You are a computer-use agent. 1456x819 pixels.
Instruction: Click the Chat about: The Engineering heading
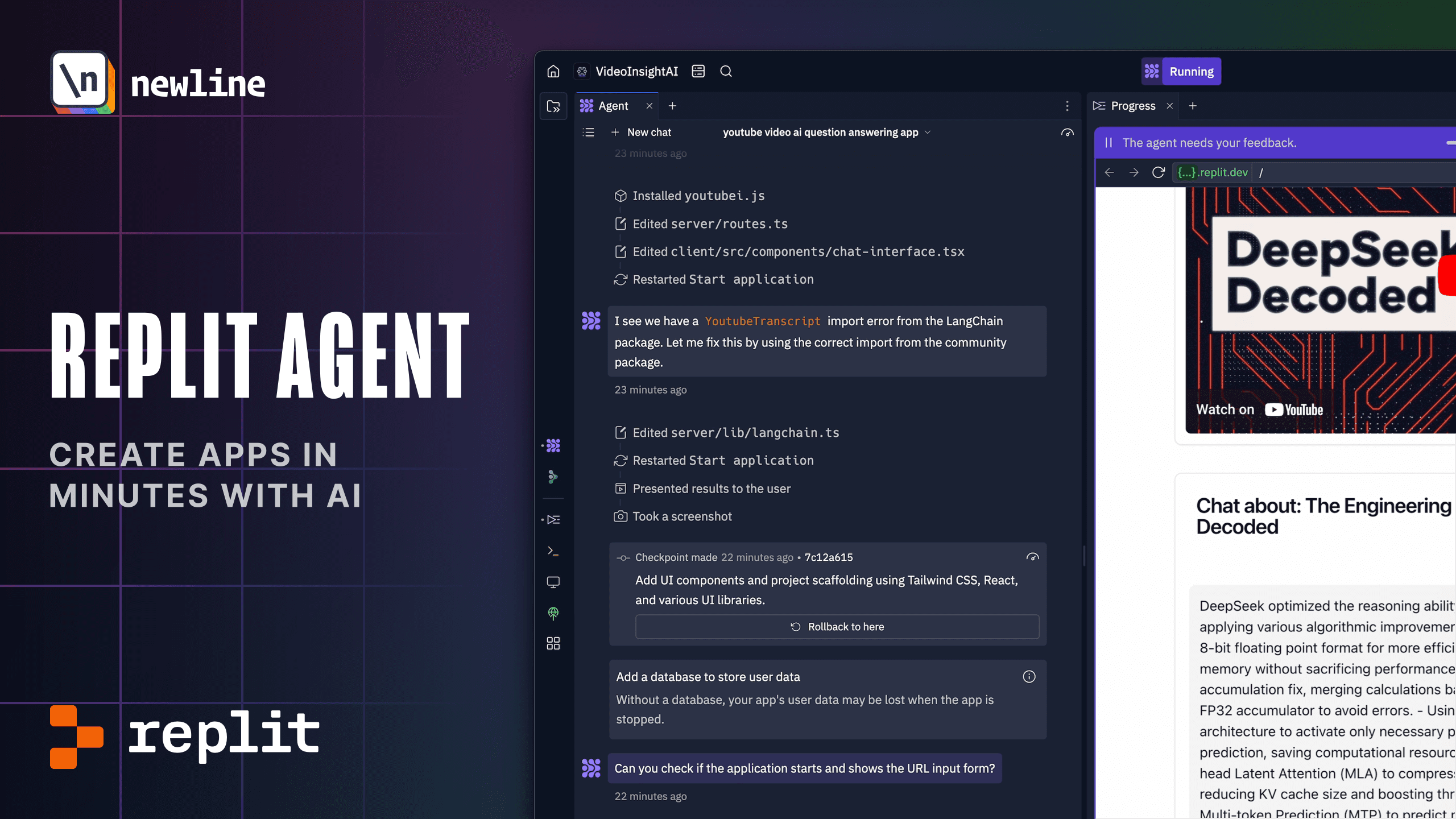coord(1324,516)
